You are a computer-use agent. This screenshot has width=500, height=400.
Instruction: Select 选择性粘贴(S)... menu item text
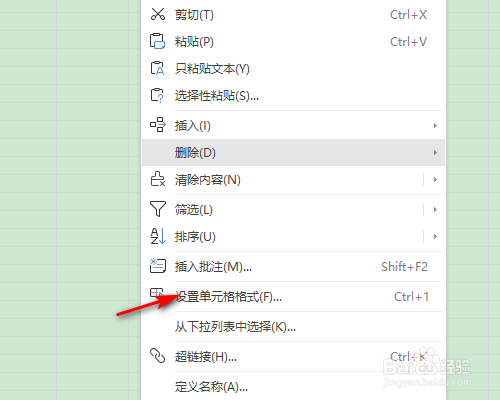(217, 96)
